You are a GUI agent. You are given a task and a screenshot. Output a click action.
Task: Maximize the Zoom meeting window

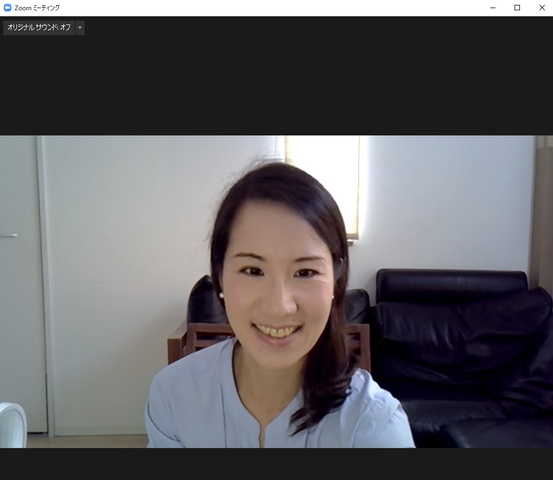(517, 8)
